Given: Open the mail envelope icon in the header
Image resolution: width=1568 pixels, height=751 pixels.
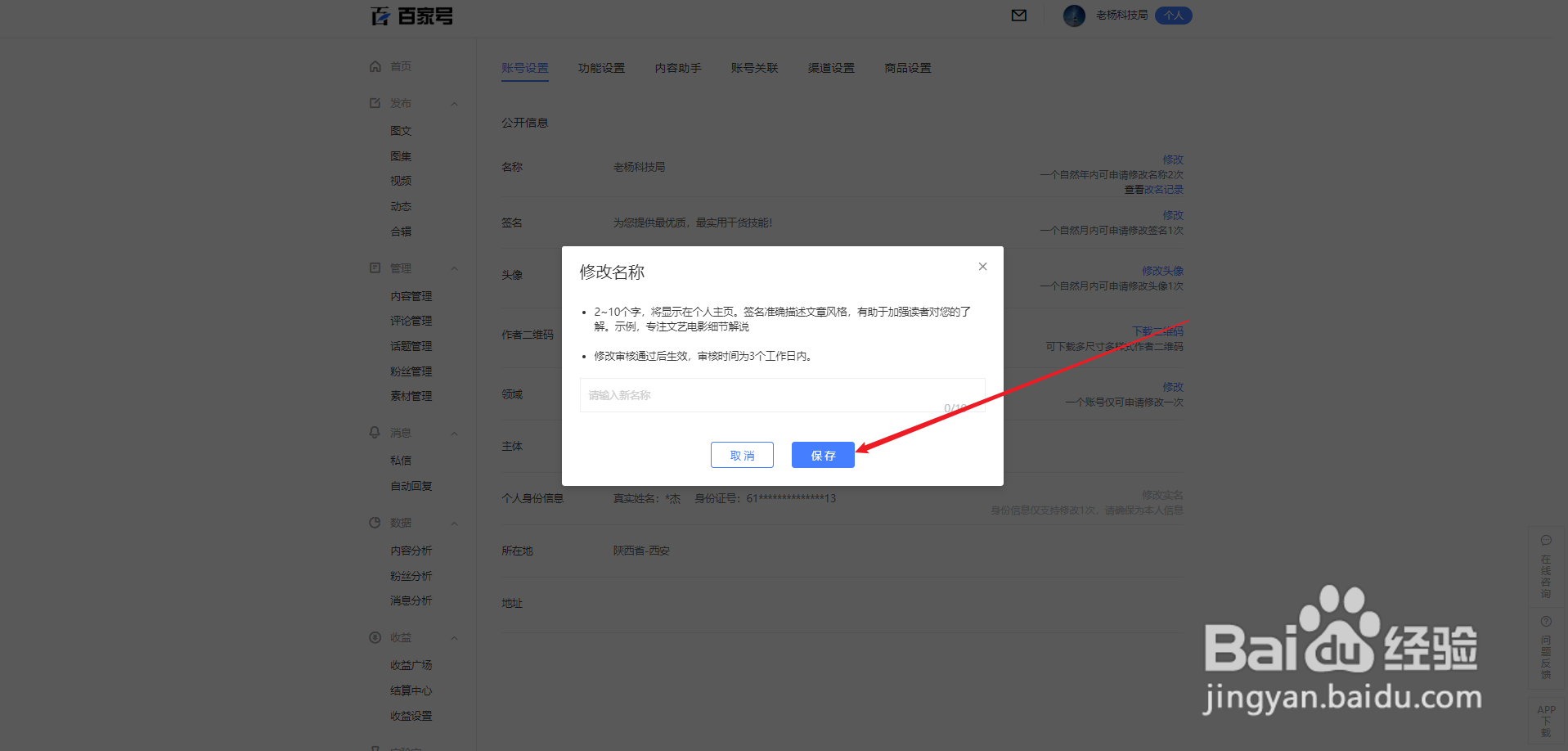Looking at the screenshot, I should coord(1019,16).
